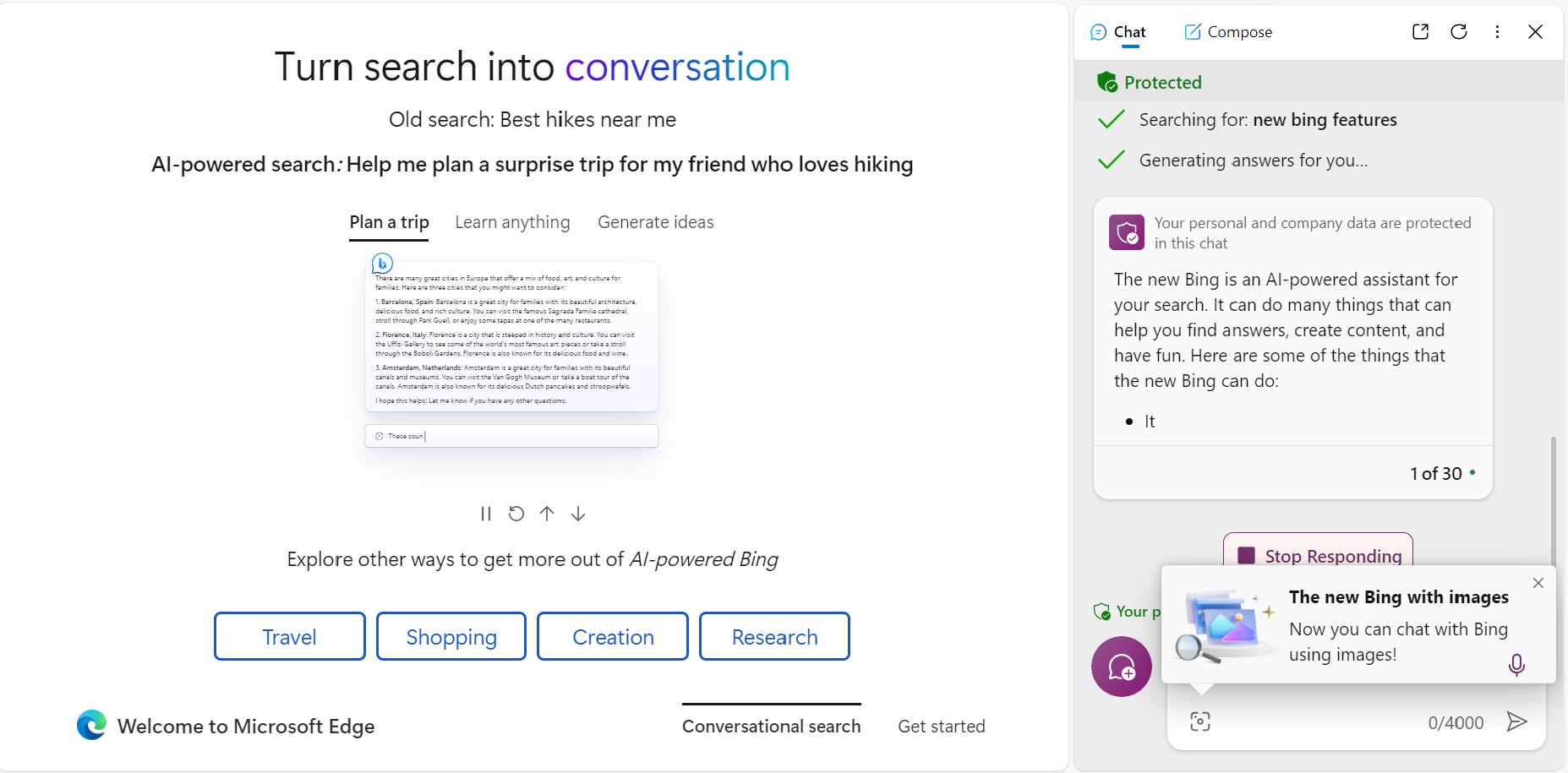Click the demo input box with "These soun"

pos(511,436)
